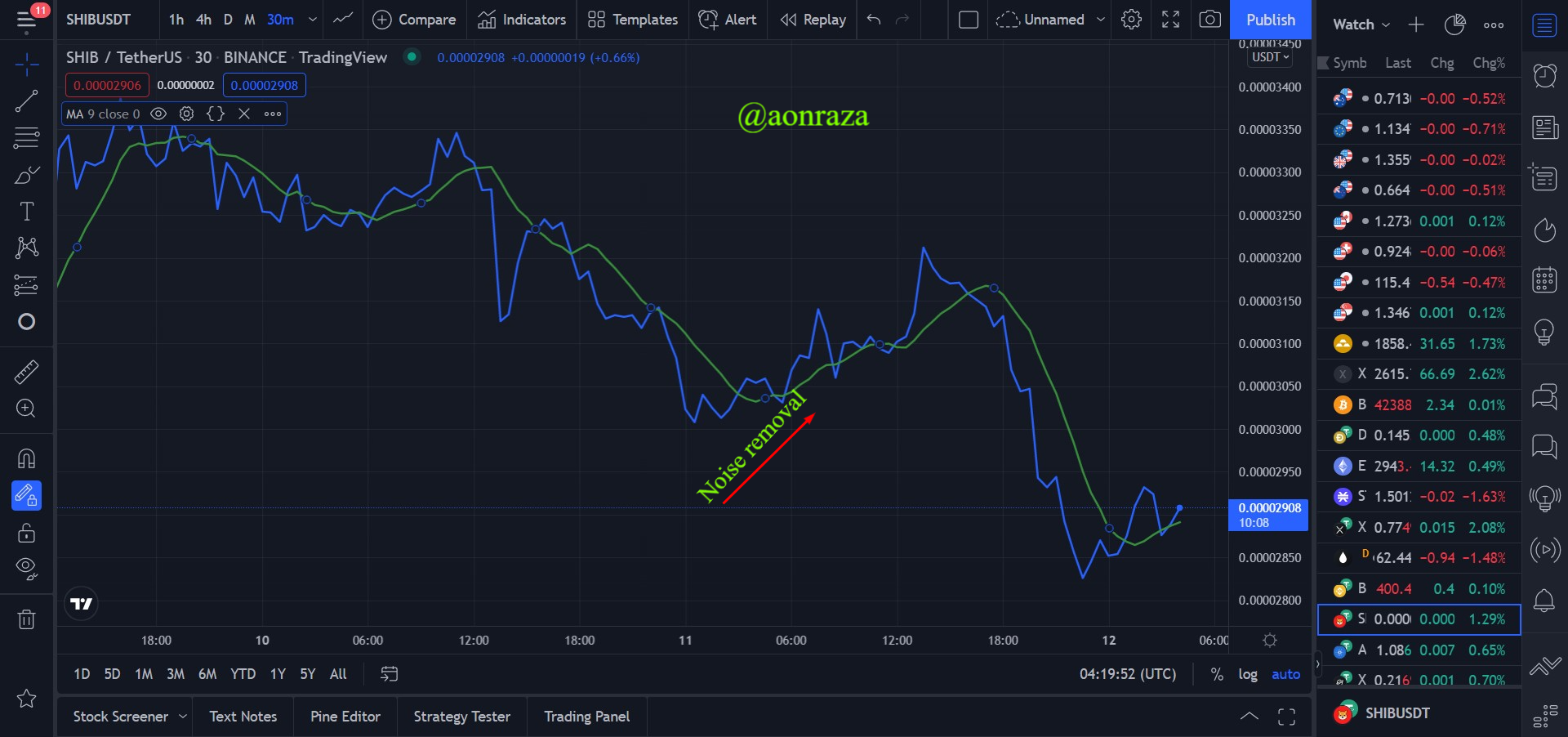1568x737 pixels.
Task: Open the economic calendar panel
Action: pos(1544,280)
